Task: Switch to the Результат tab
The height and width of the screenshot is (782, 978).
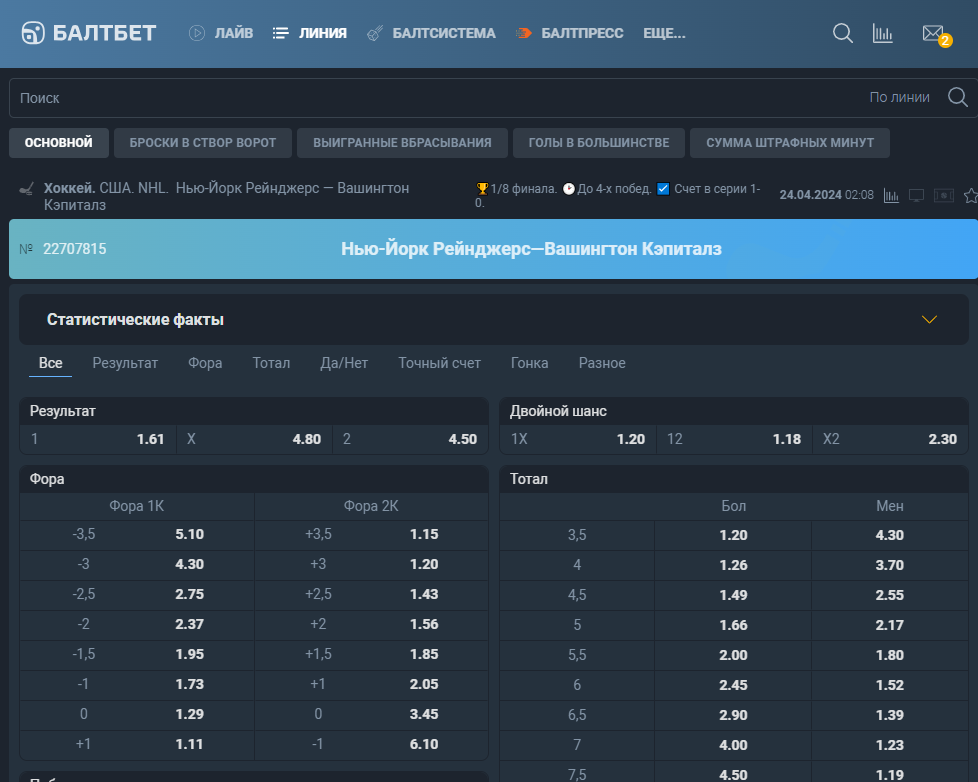Action: coord(125,363)
